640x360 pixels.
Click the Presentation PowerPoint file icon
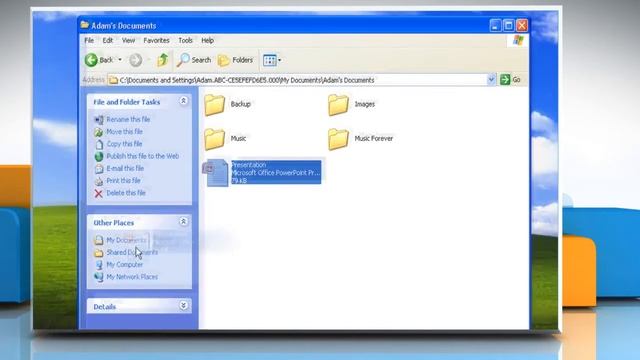tap(216, 173)
